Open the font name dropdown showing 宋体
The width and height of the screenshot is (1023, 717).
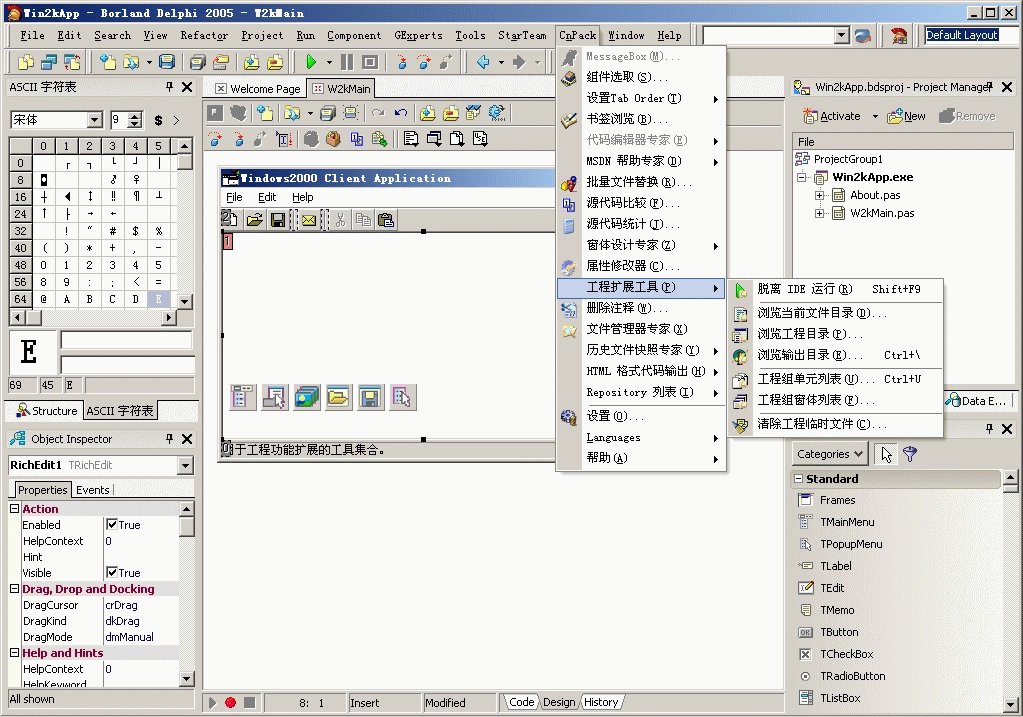(94, 121)
